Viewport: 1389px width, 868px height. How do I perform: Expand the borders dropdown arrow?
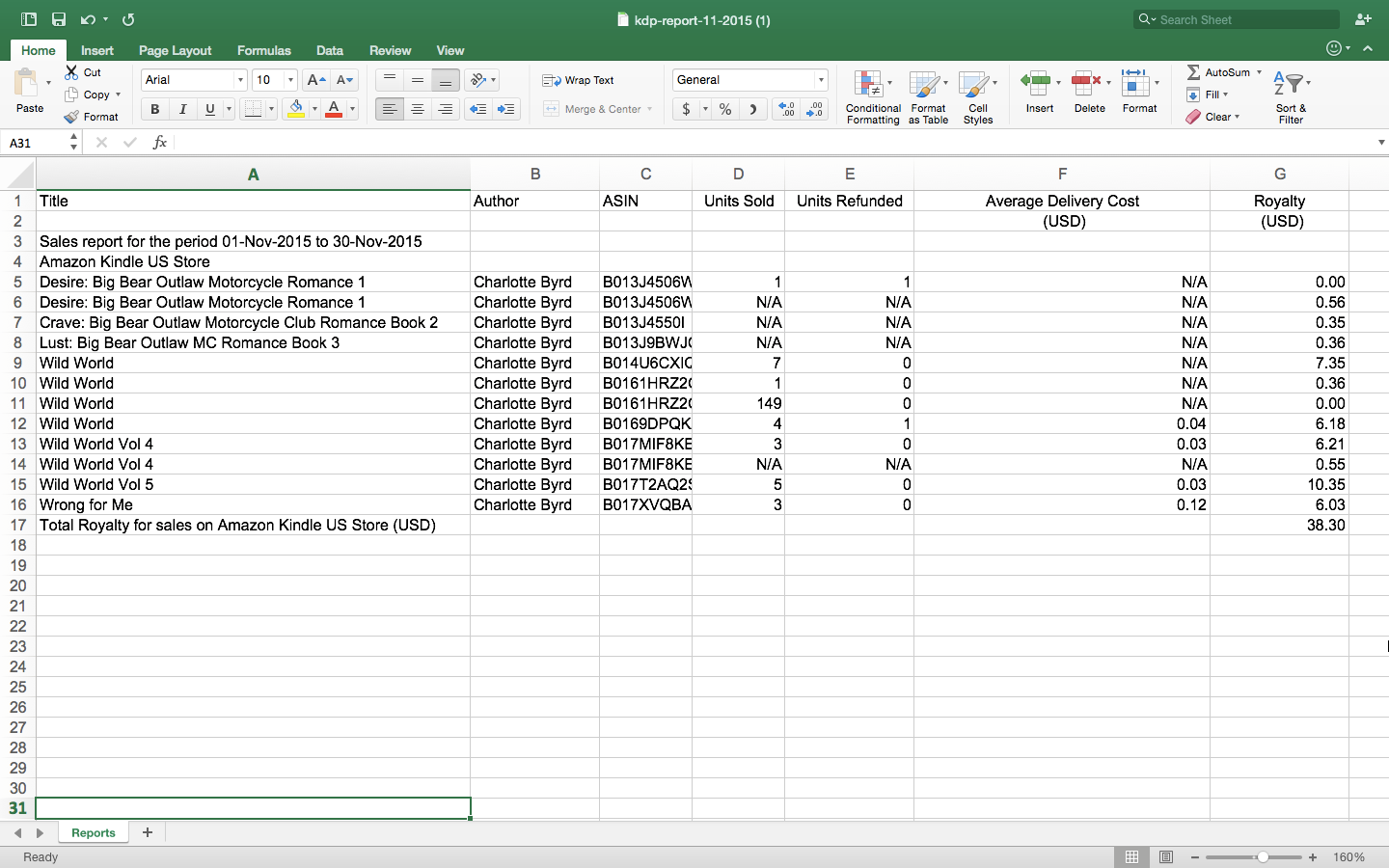pyautogui.click(x=271, y=109)
